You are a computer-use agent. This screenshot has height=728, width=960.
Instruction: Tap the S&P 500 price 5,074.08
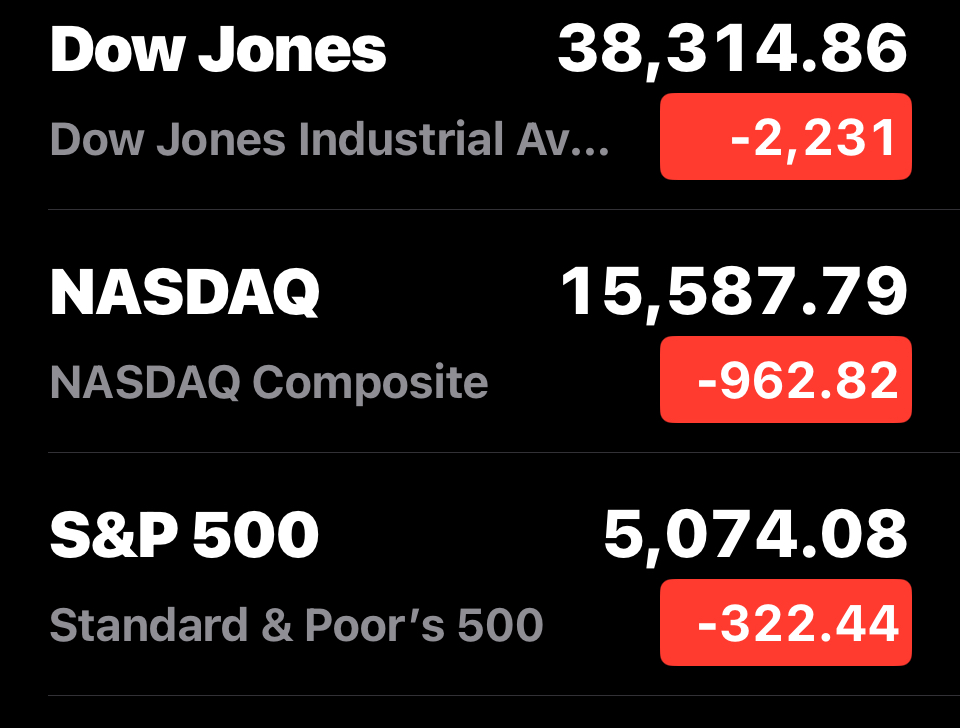[755, 535]
